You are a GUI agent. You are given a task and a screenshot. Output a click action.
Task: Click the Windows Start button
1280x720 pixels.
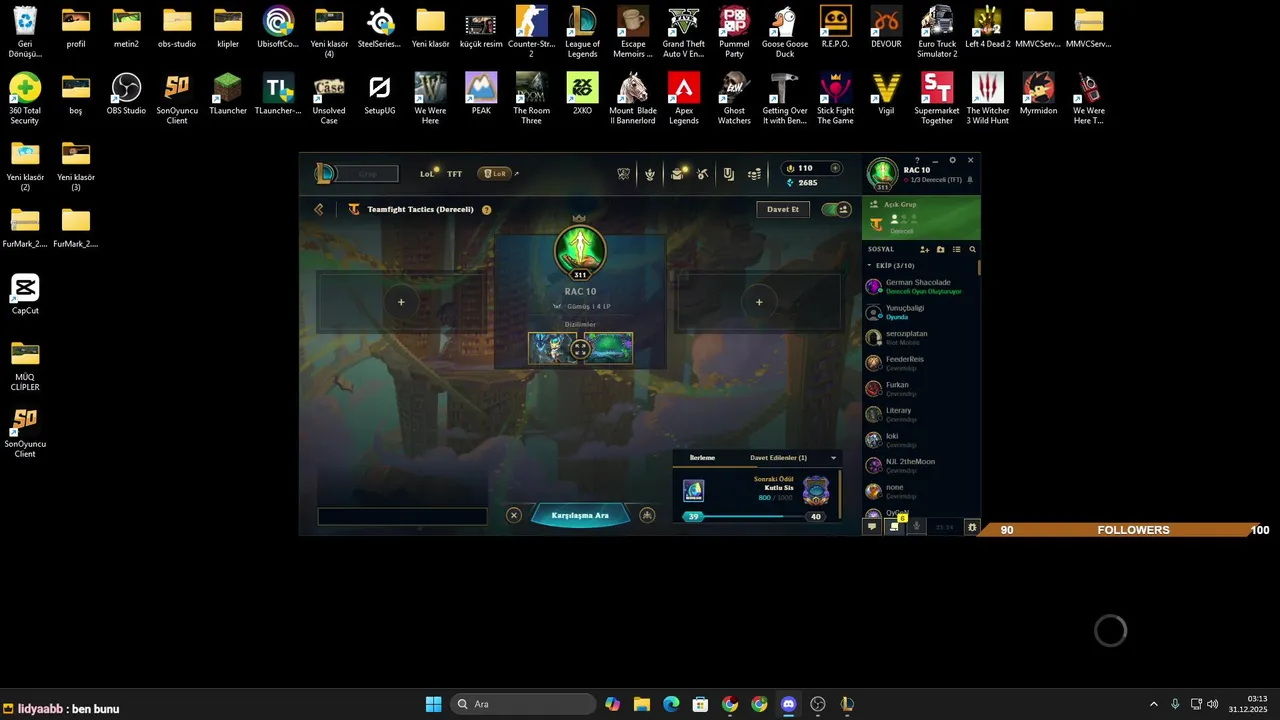(433, 704)
